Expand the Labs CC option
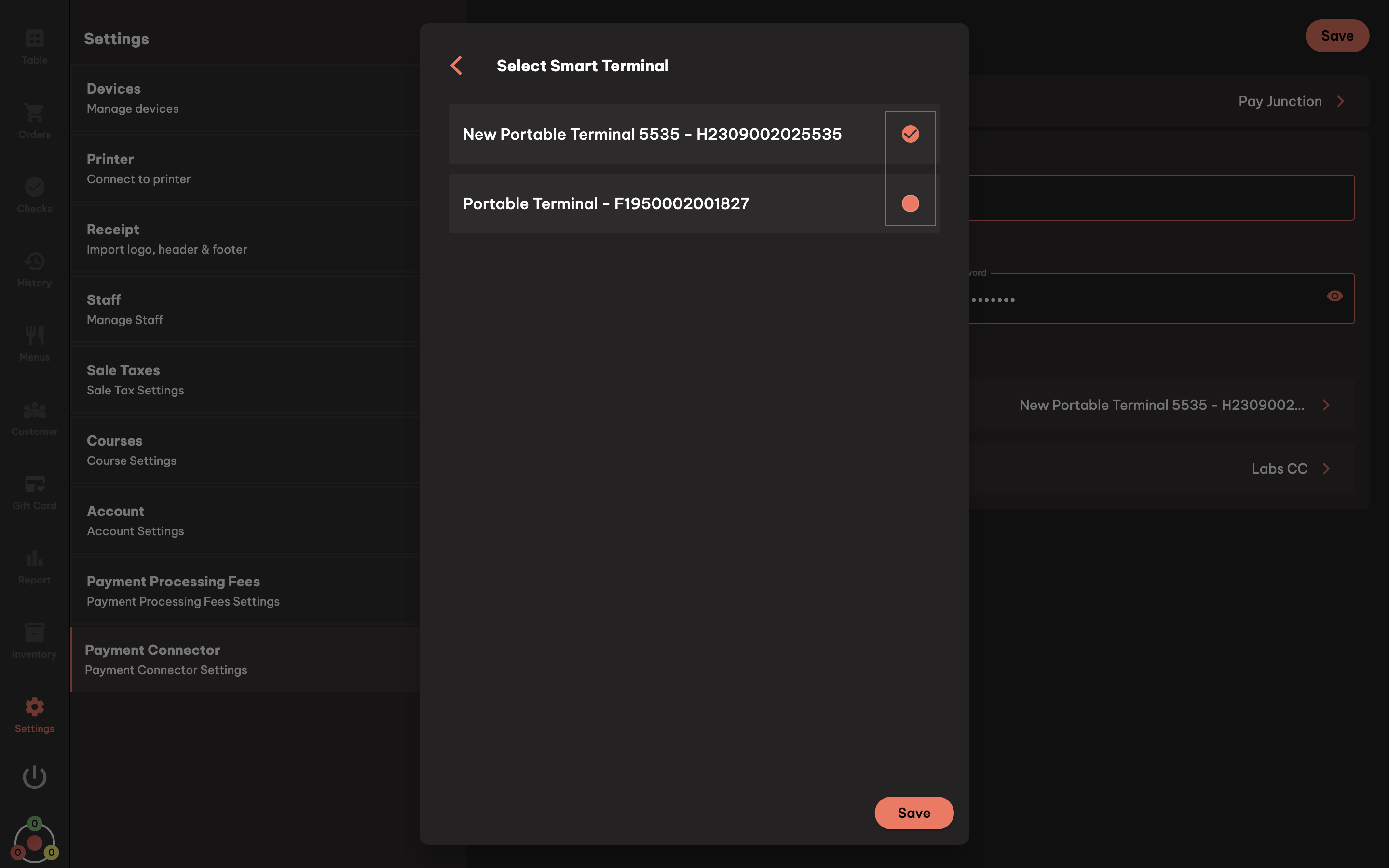This screenshot has width=1389, height=868. [x=1326, y=468]
